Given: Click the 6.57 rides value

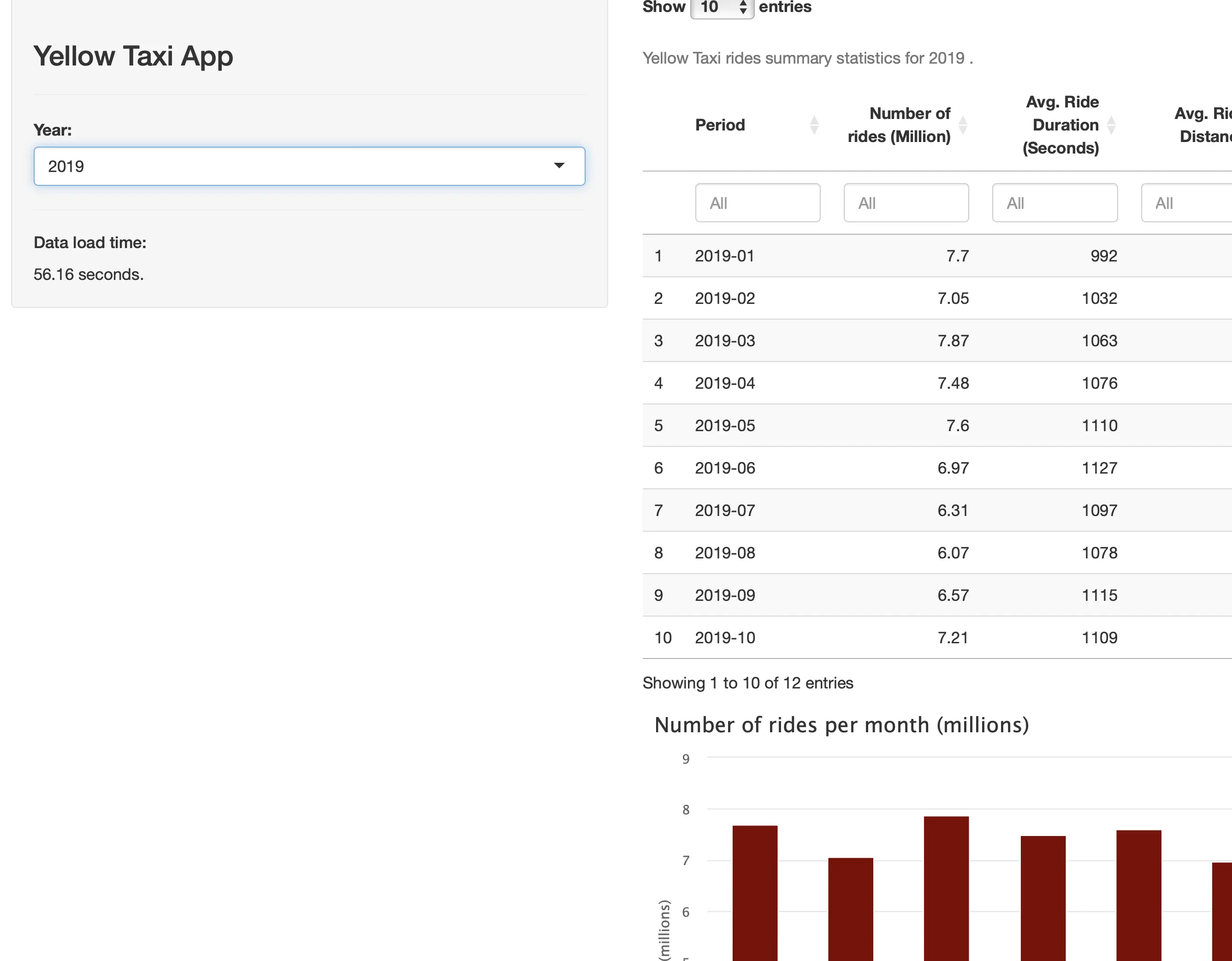Looking at the screenshot, I should pos(953,595).
